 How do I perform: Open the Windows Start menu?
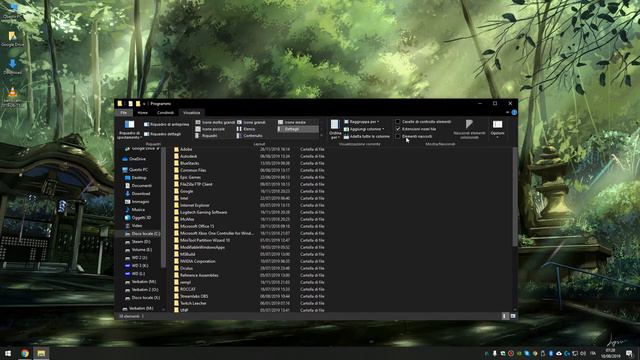coord(8,353)
